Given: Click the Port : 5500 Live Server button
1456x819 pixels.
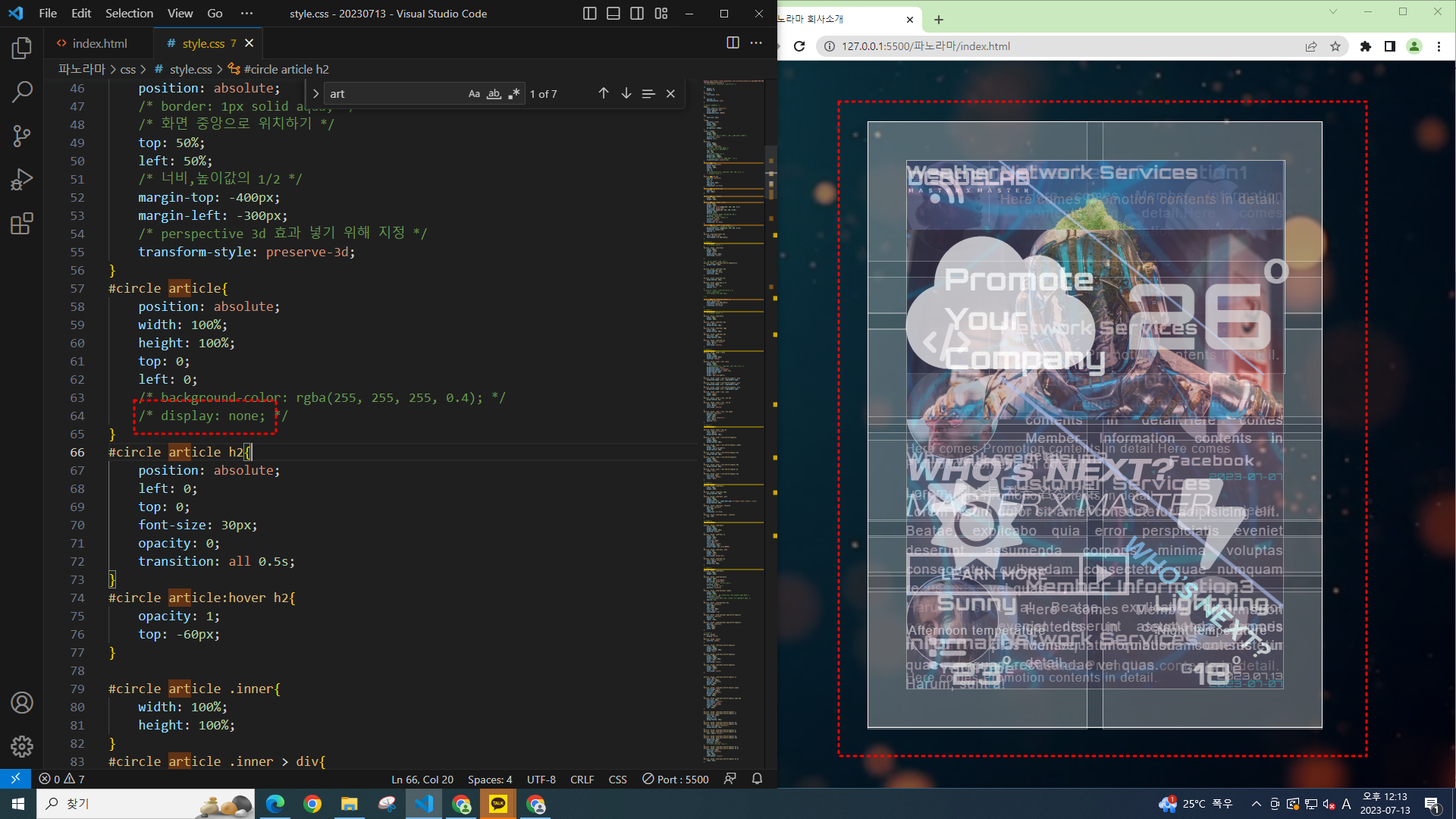Looking at the screenshot, I should (x=676, y=779).
